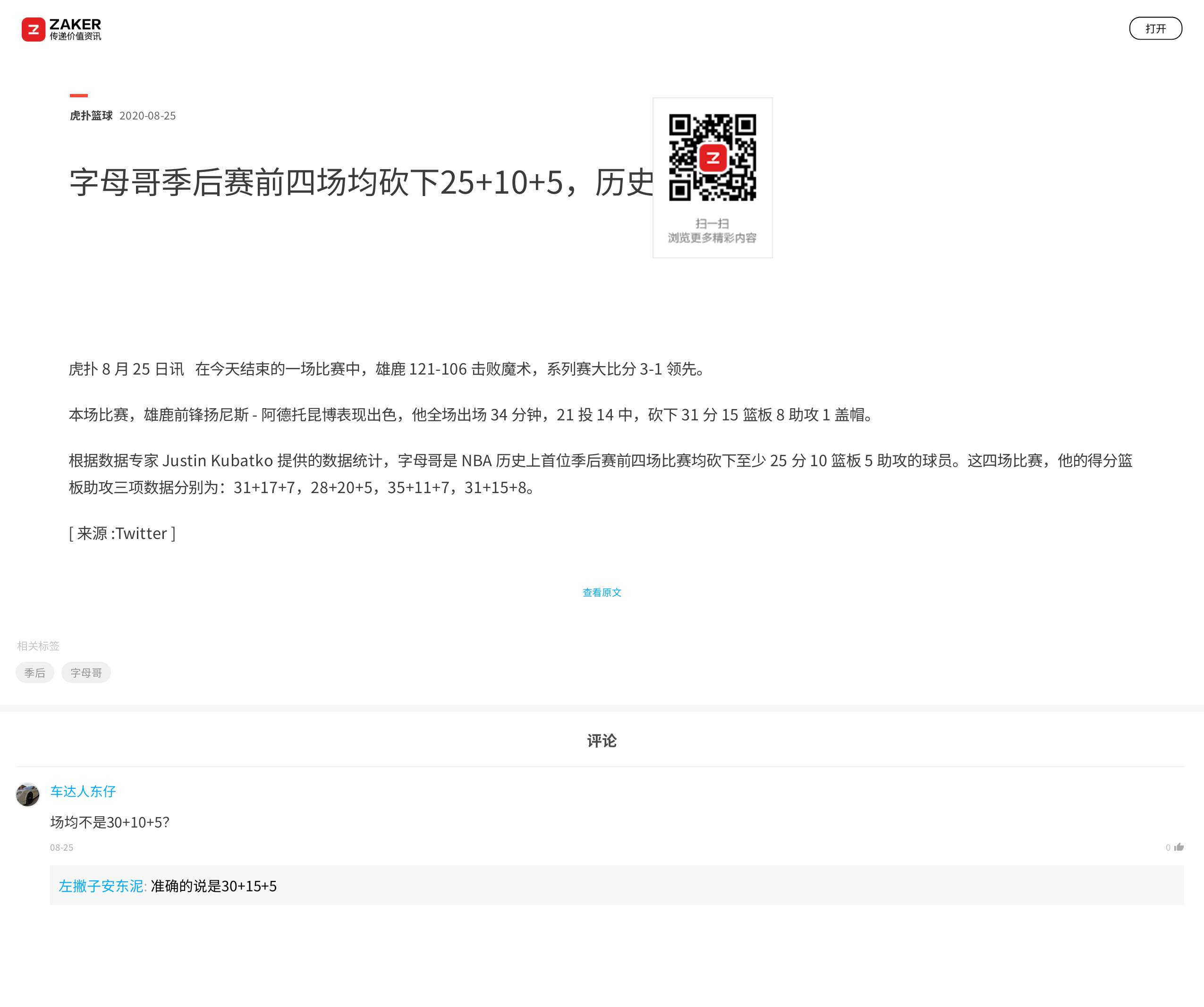Click the 虎扑篮球 source name
This screenshot has height=1007, width=1204.
[91, 116]
